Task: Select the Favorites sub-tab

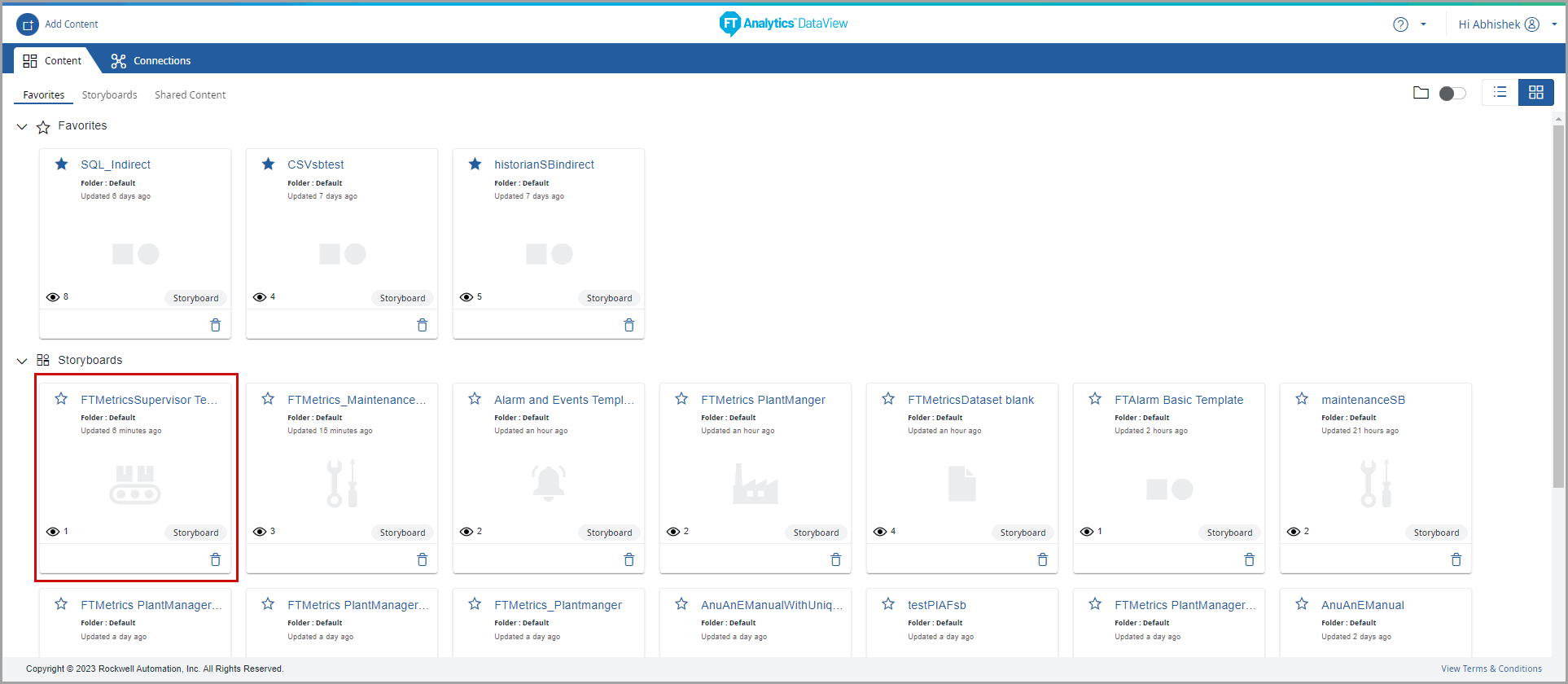Action: [44, 95]
